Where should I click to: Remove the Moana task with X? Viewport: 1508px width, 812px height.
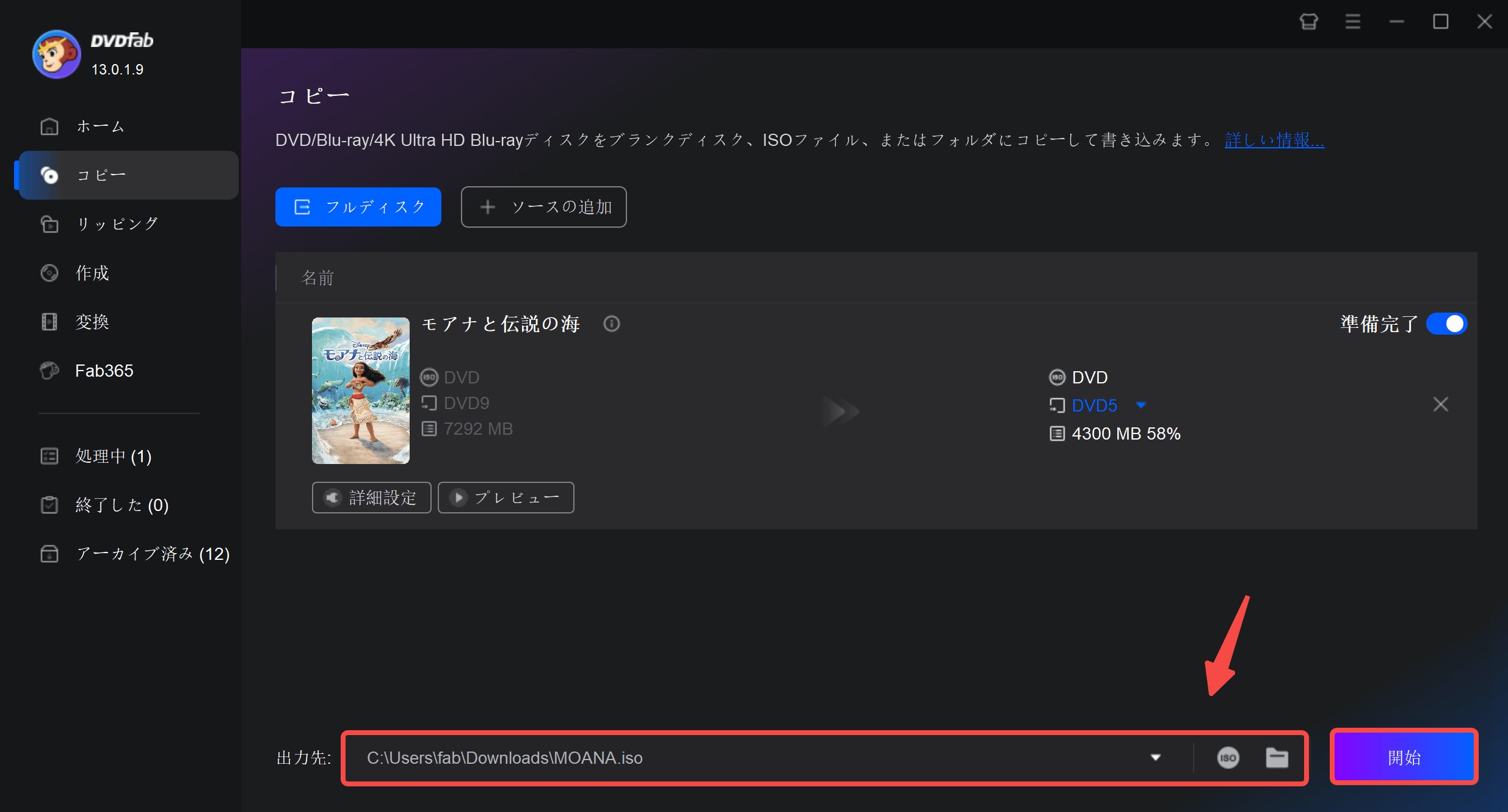(x=1440, y=404)
